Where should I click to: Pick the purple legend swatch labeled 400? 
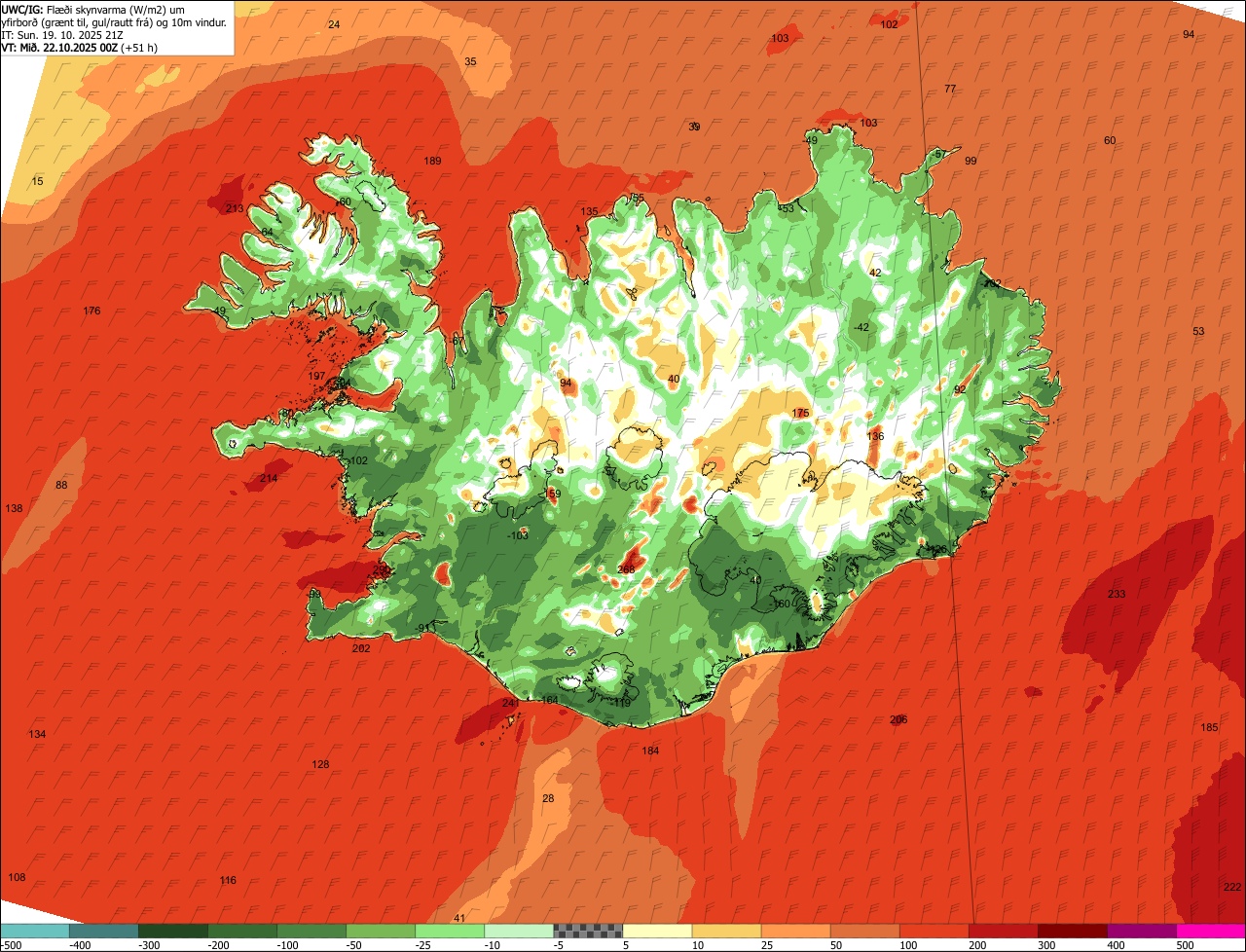coord(1141,931)
